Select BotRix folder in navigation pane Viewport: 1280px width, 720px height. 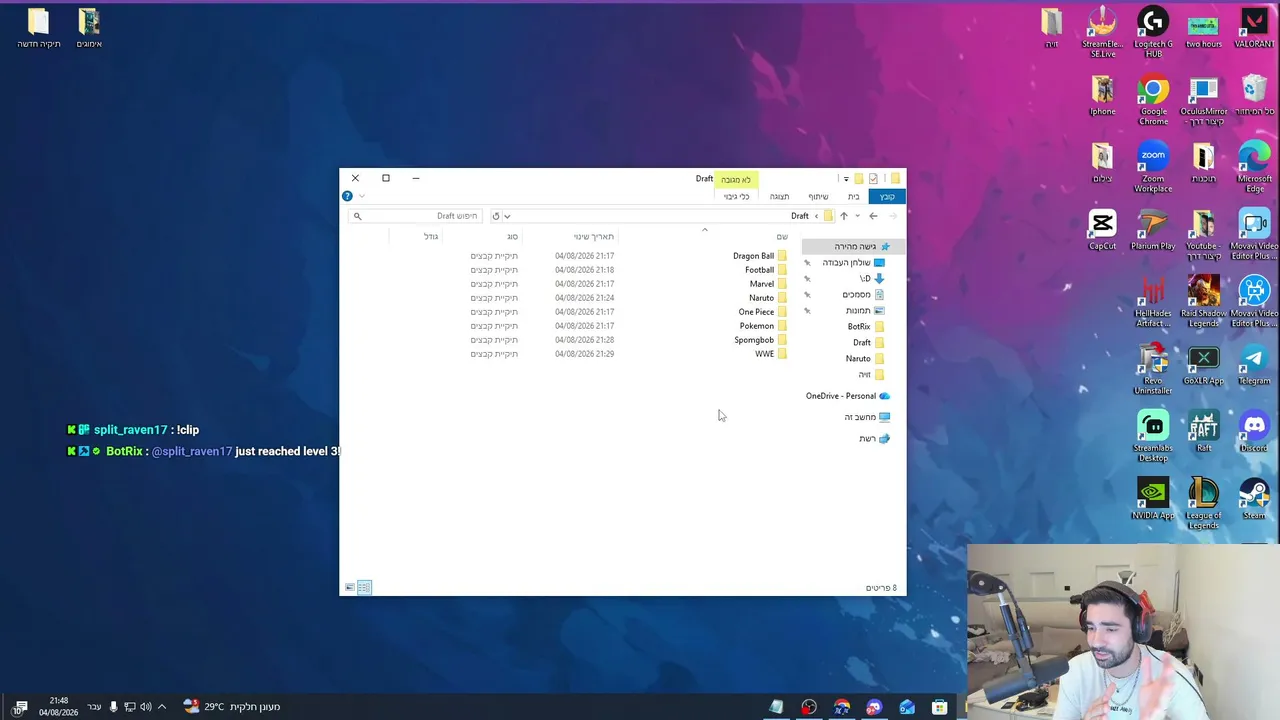pos(865,326)
